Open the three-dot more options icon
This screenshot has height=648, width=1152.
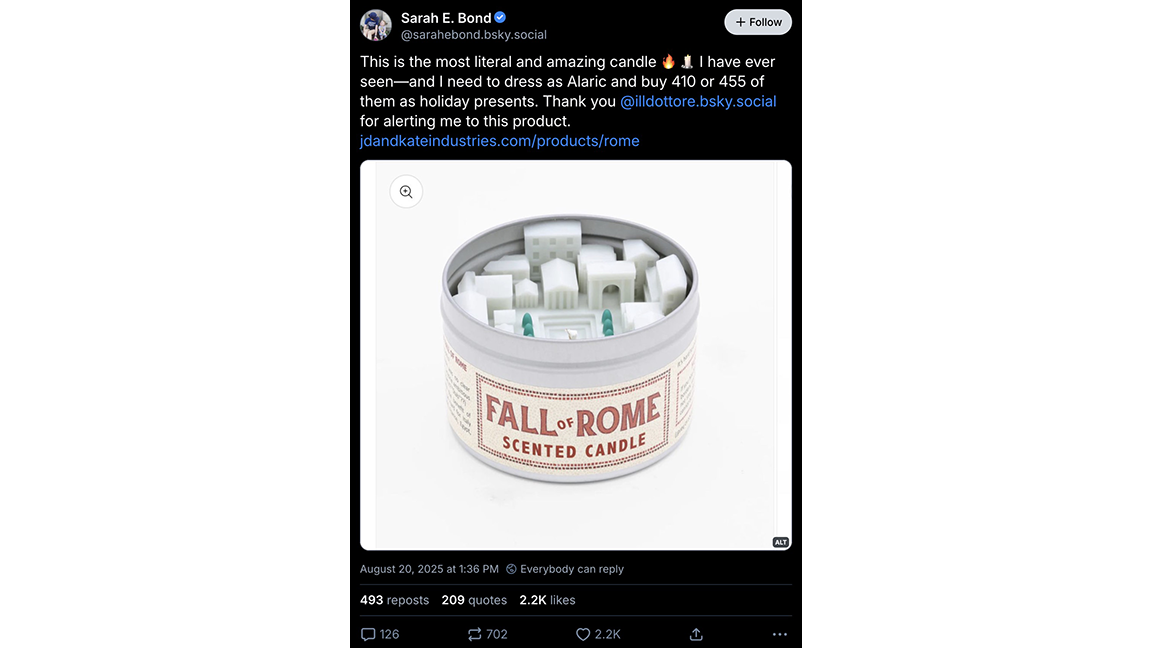coord(779,634)
